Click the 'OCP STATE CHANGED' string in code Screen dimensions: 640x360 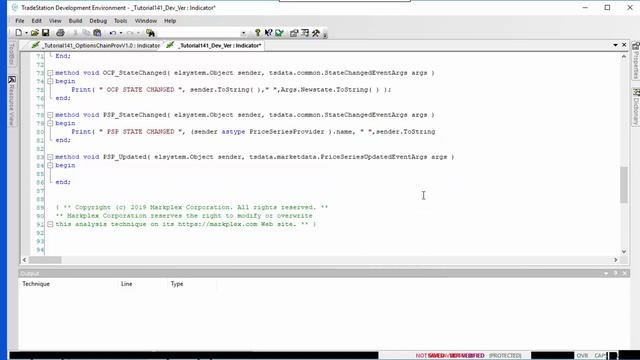point(140,90)
